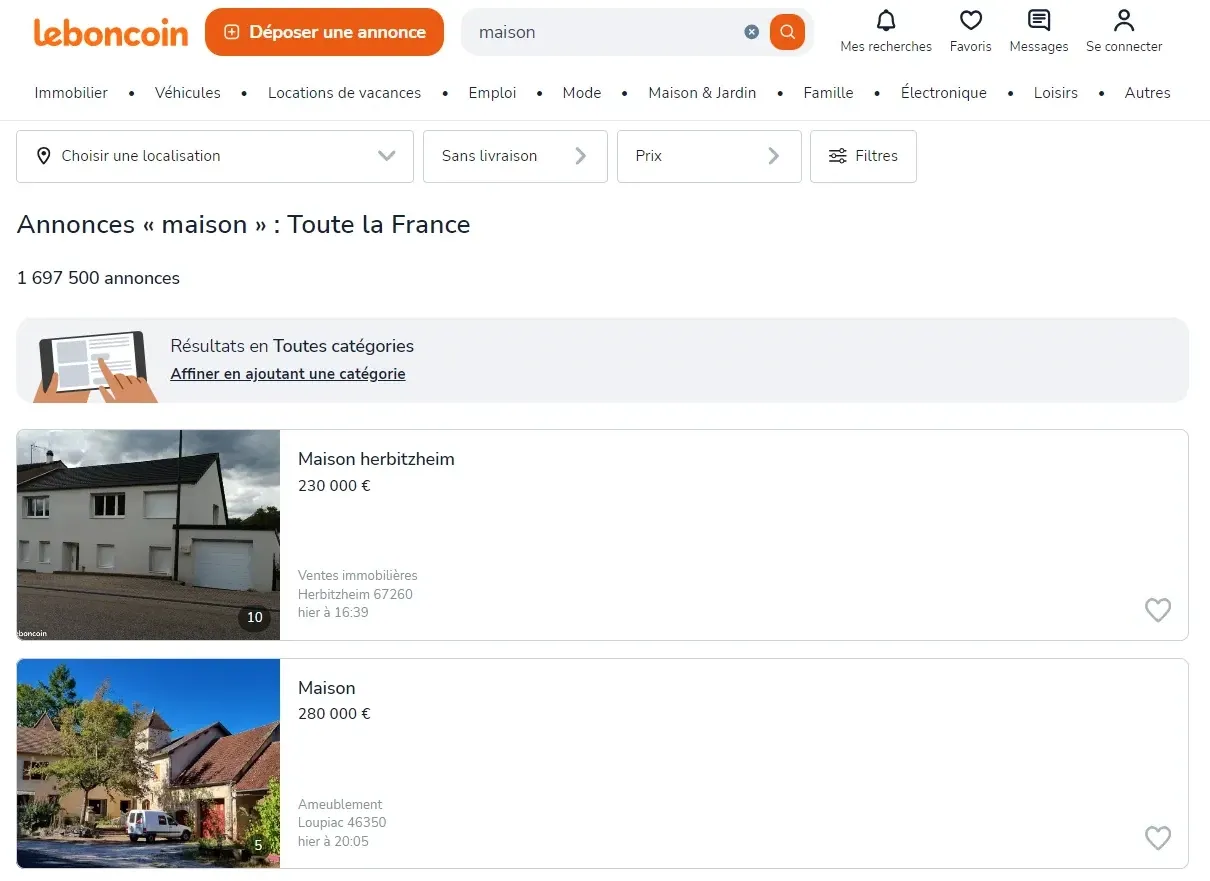
Task: Open Affiner en ajoutant une catégorie link
Action: pos(288,373)
